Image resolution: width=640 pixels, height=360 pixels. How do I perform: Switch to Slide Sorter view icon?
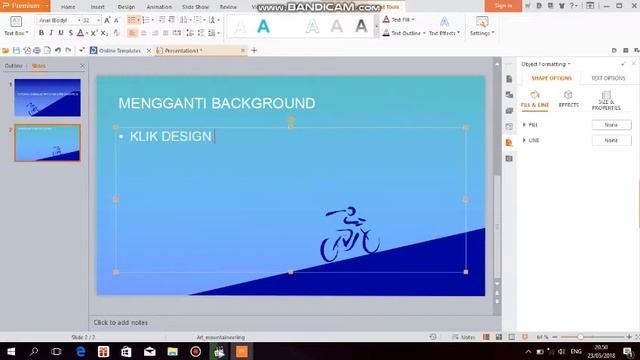point(499,337)
